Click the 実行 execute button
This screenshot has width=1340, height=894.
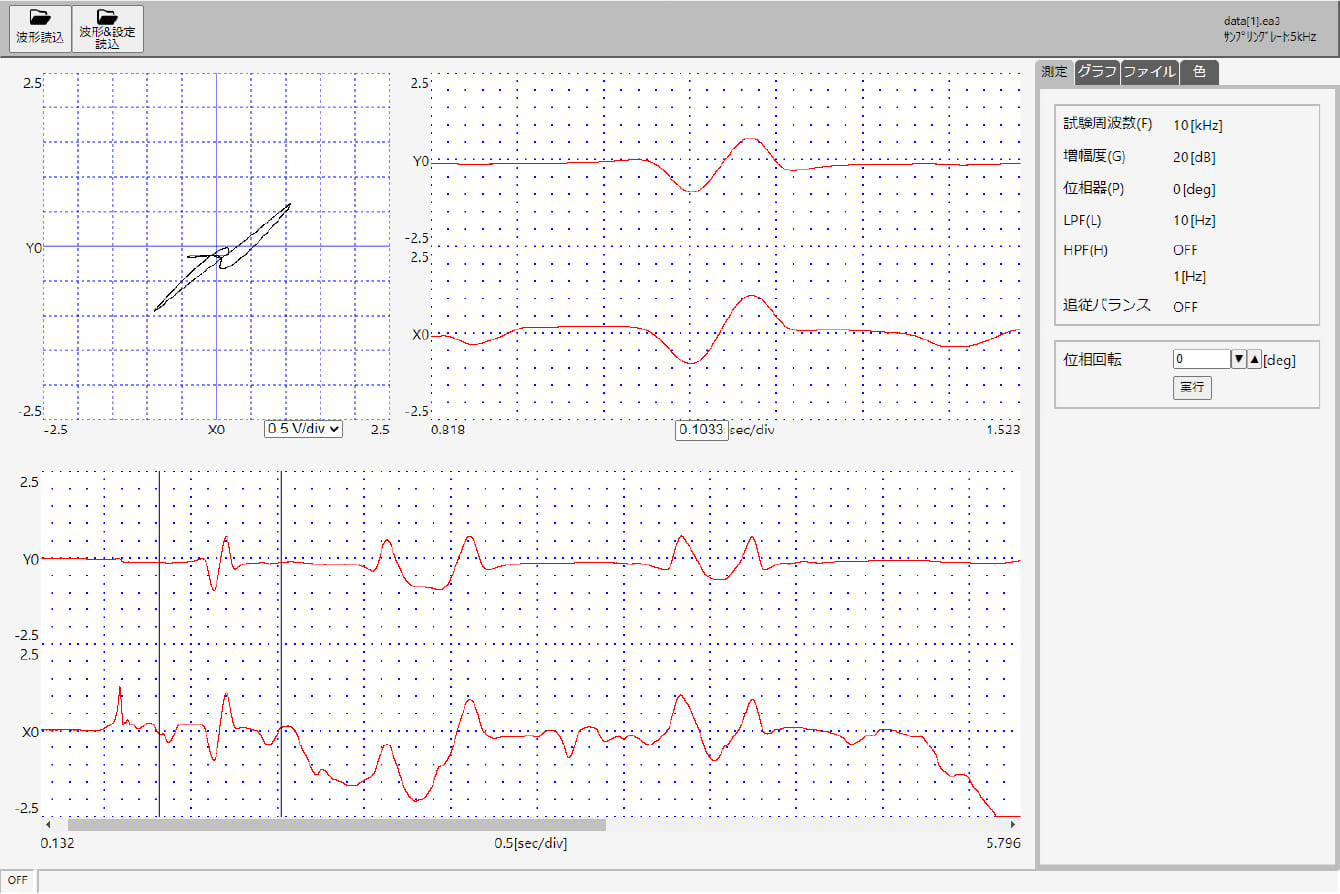click(x=1192, y=387)
